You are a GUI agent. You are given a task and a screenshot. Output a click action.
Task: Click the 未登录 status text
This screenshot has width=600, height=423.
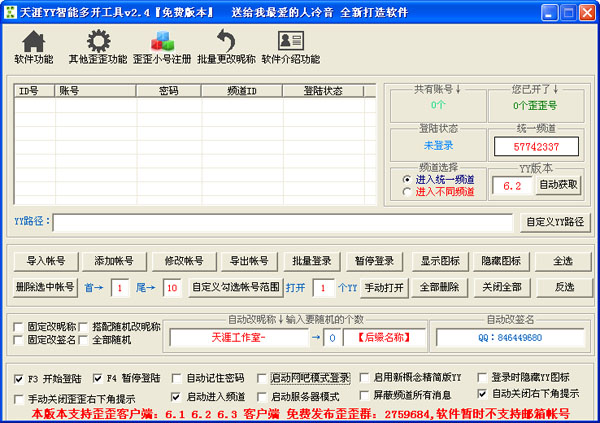click(x=439, y=145)
